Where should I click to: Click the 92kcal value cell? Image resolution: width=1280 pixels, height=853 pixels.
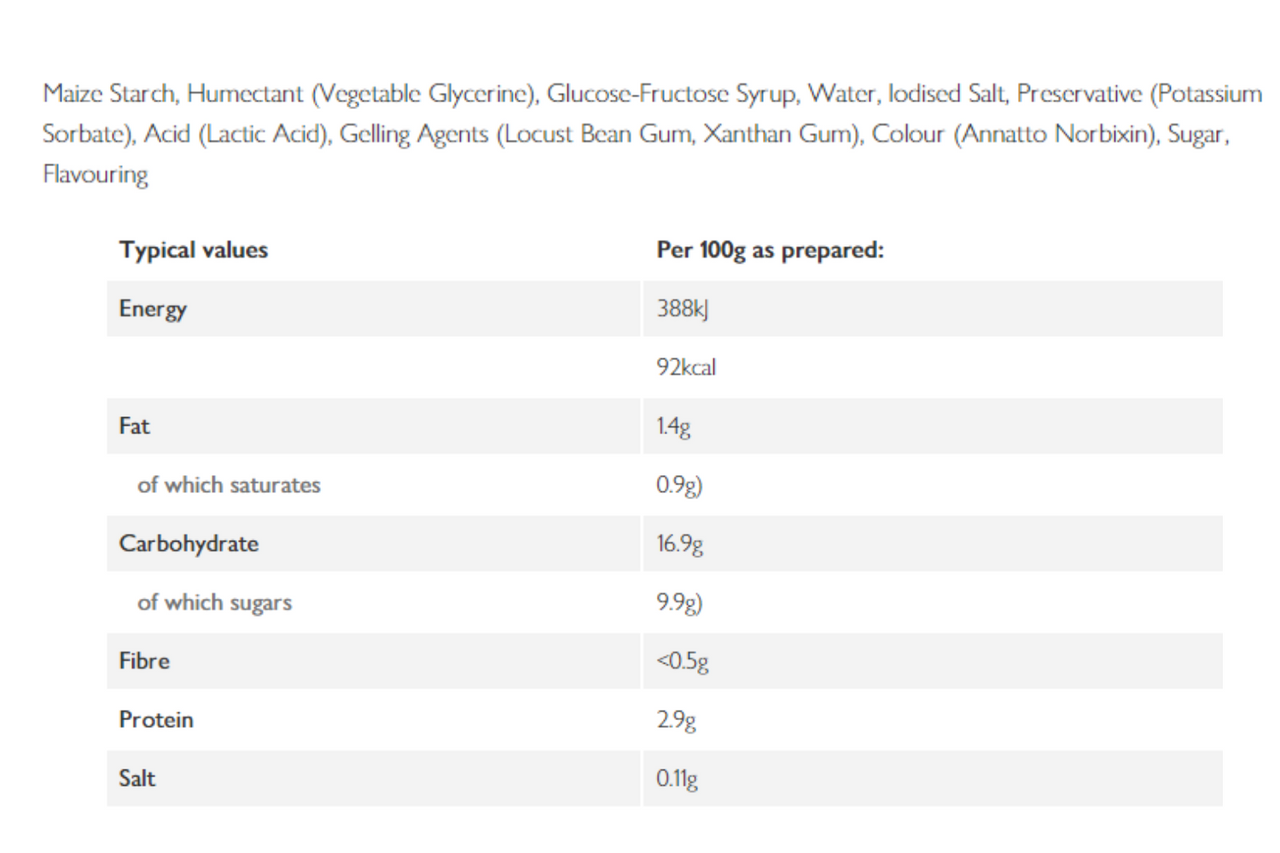(x=686, y=368)
